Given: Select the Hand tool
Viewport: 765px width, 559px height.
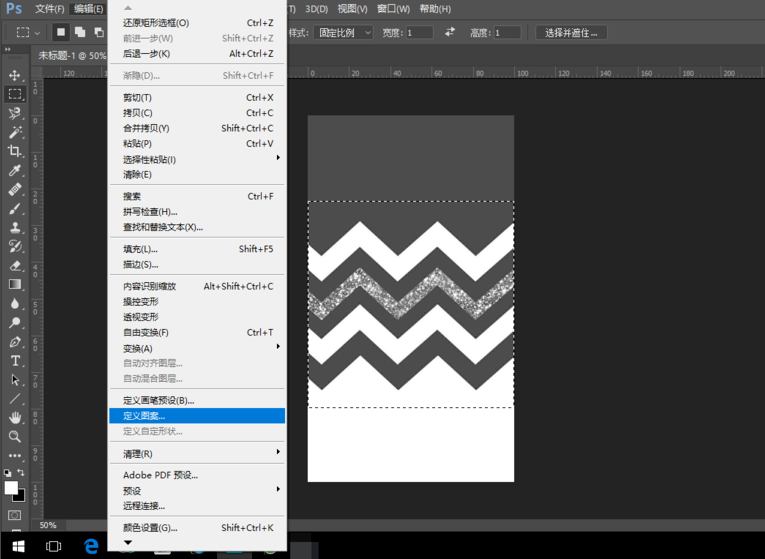Looking at the screenshot, I should 15,417.
